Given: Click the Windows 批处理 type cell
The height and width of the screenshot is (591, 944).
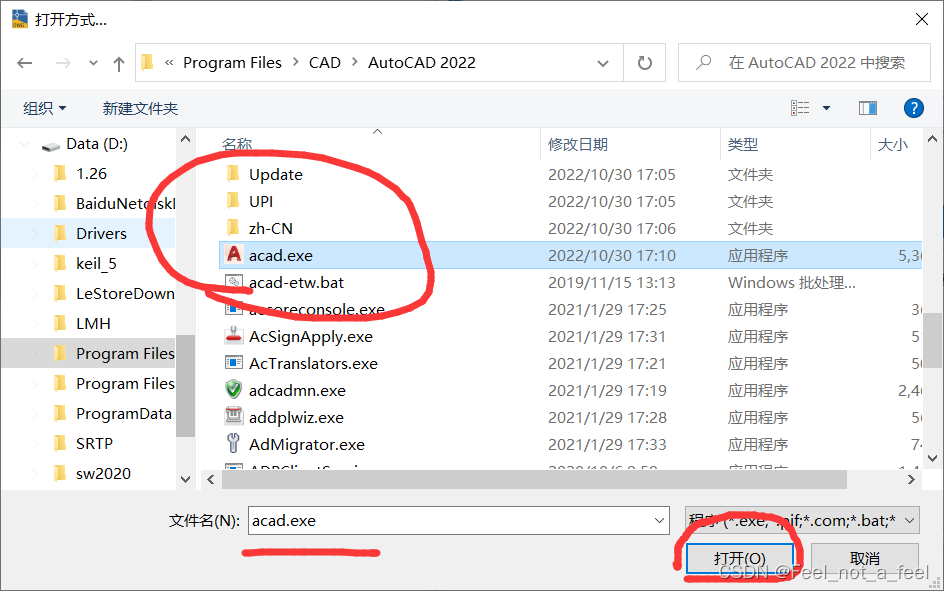Looking at the screenshot, I should tap(791, 282).
